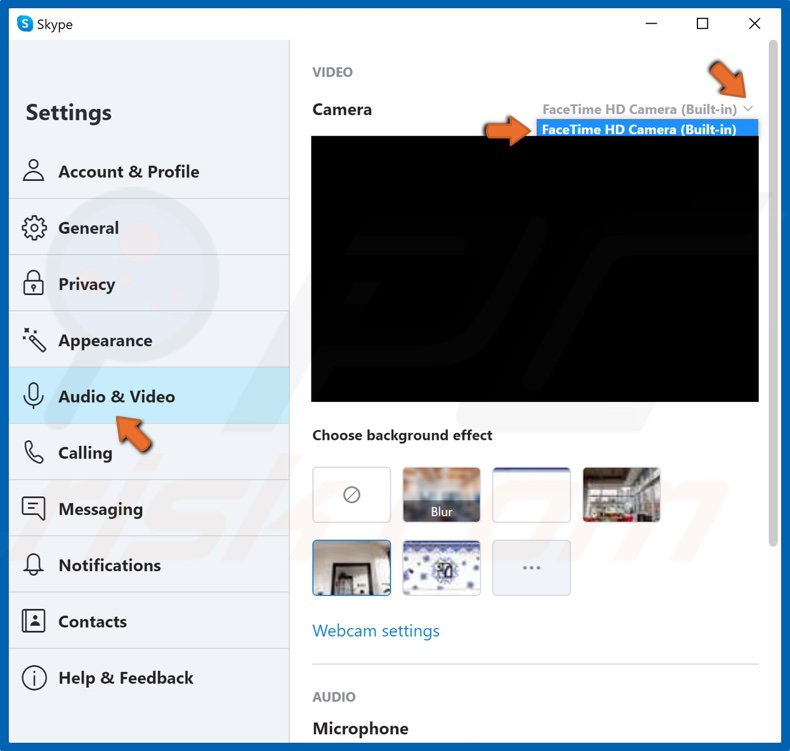Open Calling settings
790x751 pixels.
click(x=149, y=452)
